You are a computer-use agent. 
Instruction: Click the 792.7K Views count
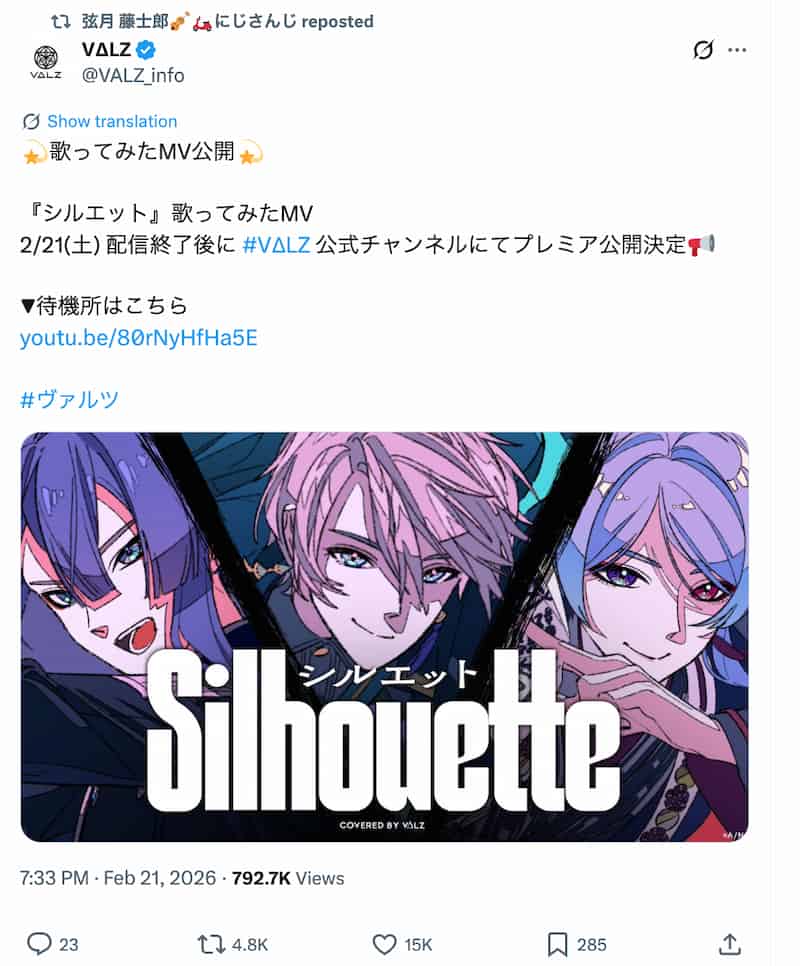point(288,878)
